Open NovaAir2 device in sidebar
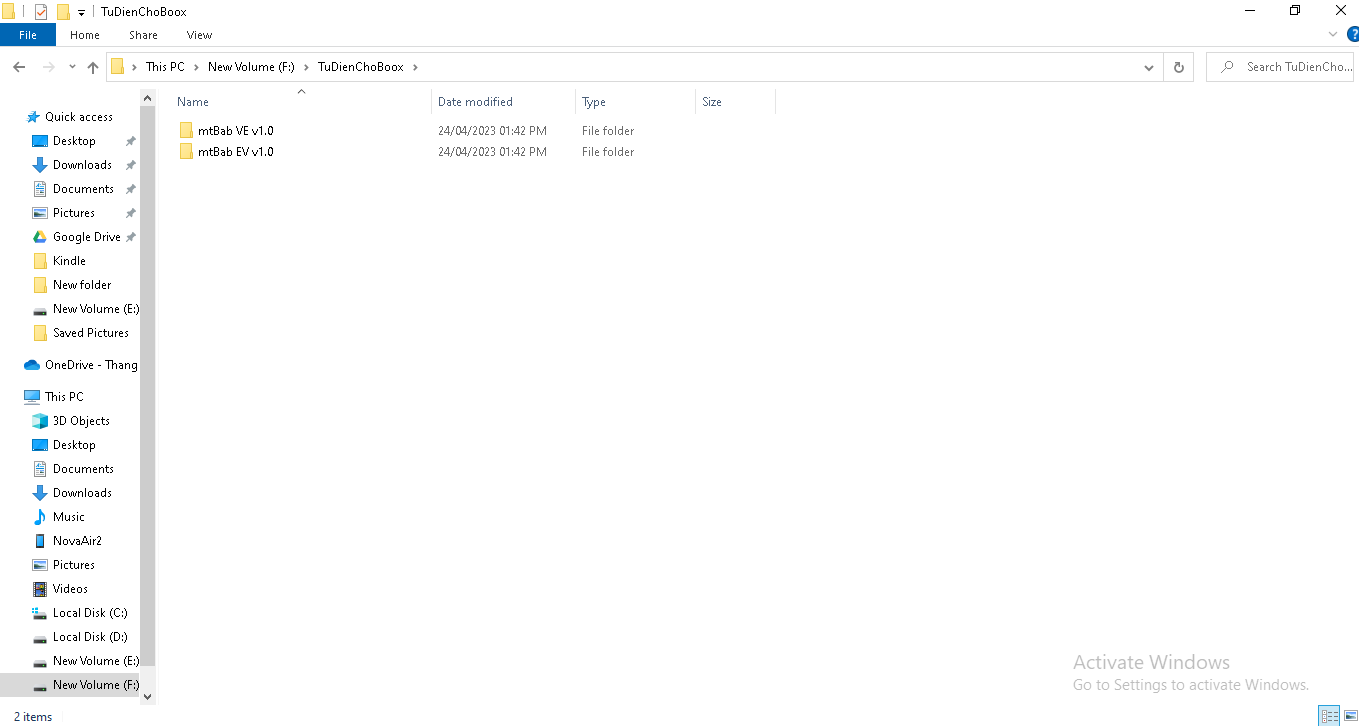 pos(77,541)
